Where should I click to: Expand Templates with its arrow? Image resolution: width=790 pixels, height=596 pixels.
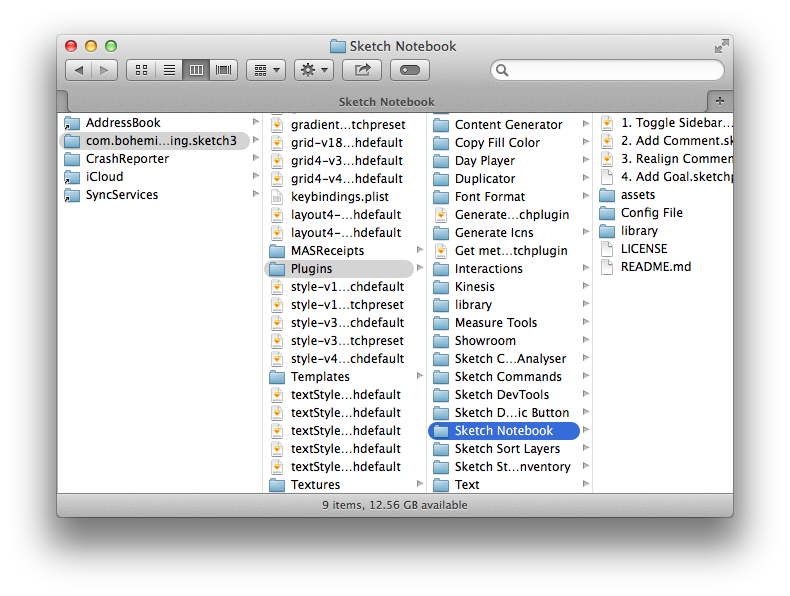pos(420,376)
